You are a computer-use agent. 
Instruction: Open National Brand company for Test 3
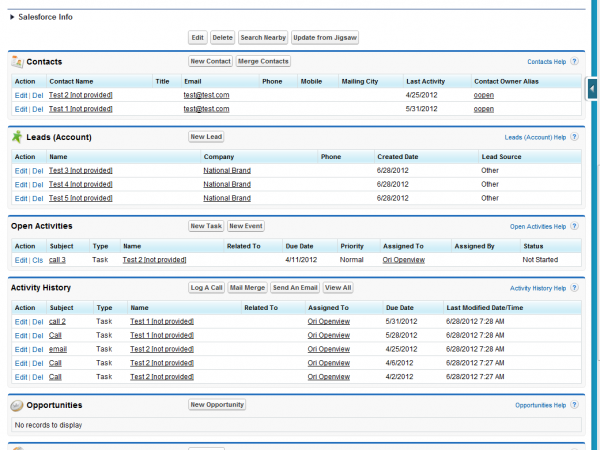click(227, 170)
